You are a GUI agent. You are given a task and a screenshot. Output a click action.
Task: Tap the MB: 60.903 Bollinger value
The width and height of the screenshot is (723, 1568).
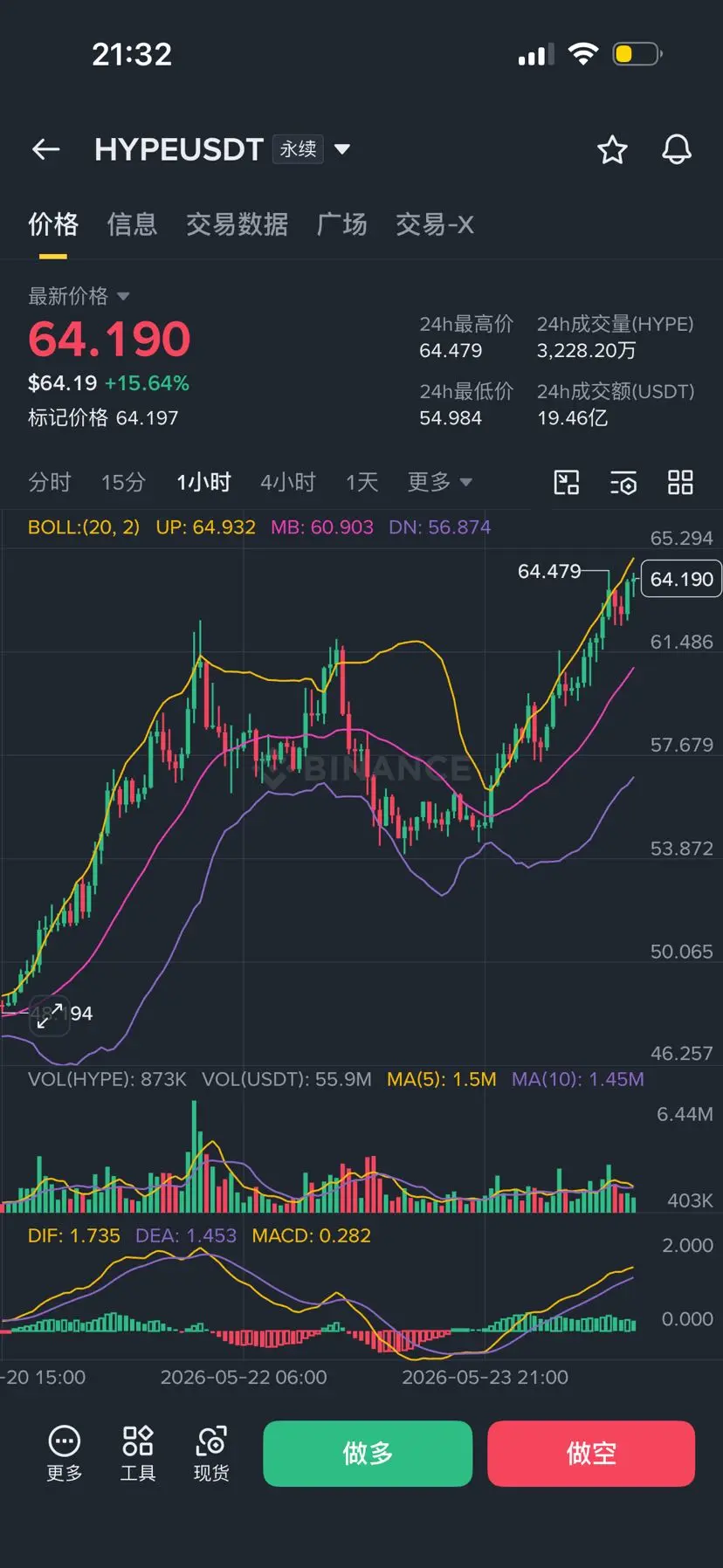tap(322, 527)
